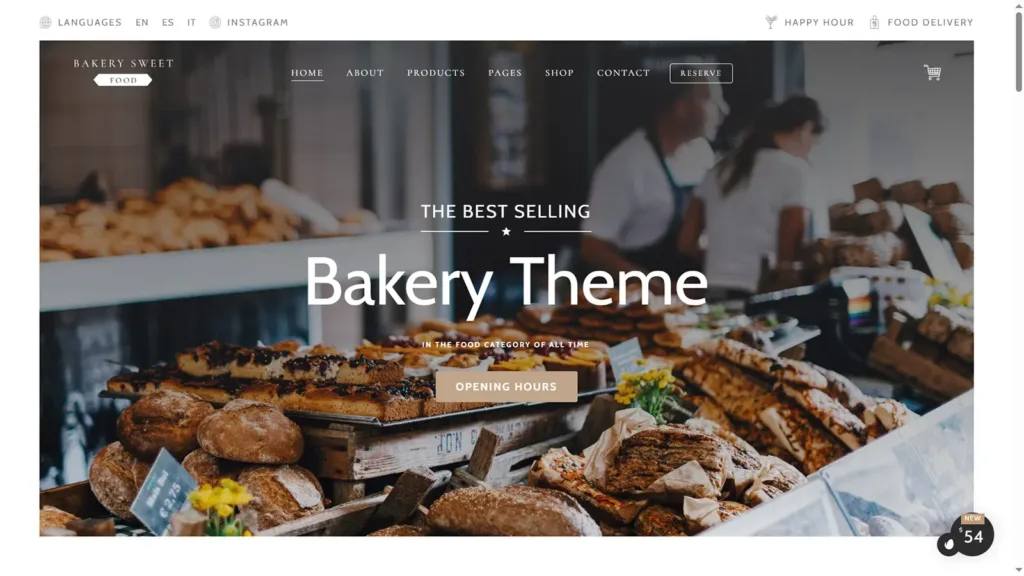This screenshot has height=576, width=1024.
Task: Click the cocktail glass Happy Hour icon
Action: click(771, 22)
